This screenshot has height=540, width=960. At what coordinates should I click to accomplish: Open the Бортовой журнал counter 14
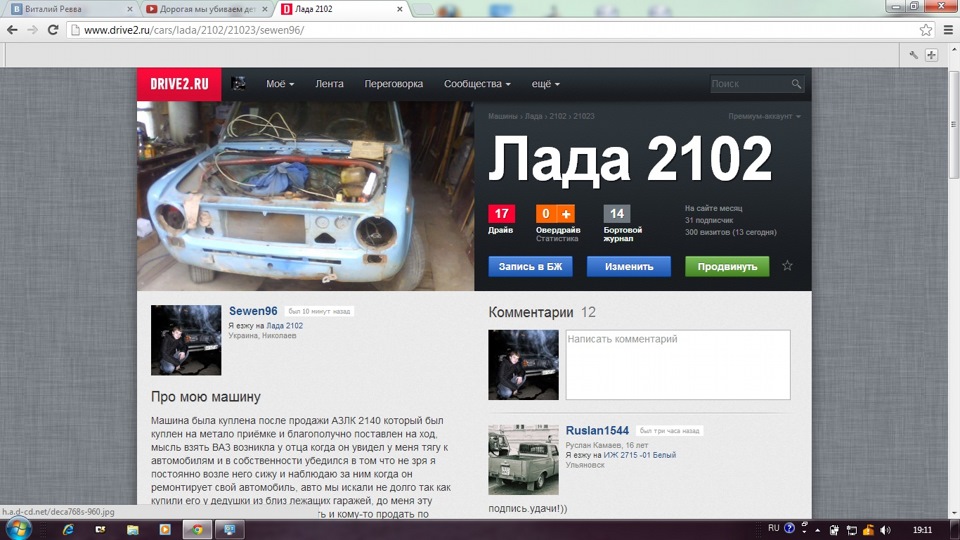tap(617, 214)
